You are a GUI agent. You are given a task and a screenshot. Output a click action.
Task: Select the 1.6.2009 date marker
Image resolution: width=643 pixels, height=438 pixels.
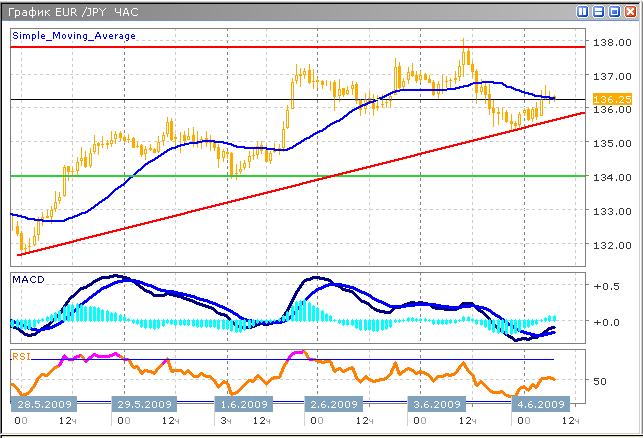click(242, 404)
